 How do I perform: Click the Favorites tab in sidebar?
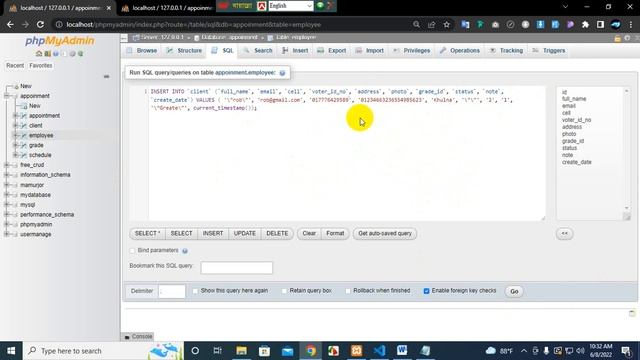tap(41, 65)
